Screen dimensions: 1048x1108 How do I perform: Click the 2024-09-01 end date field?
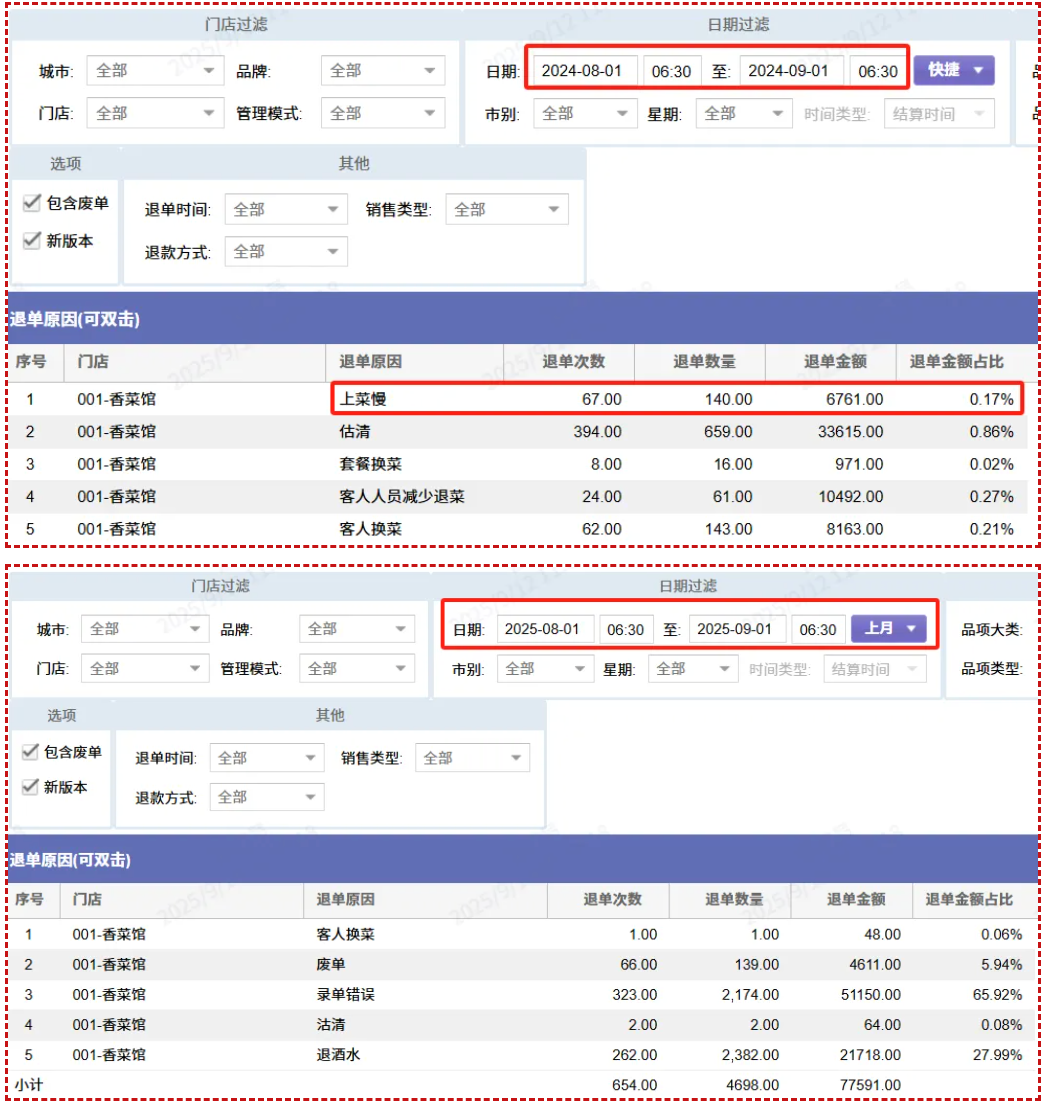click(788, 71)
